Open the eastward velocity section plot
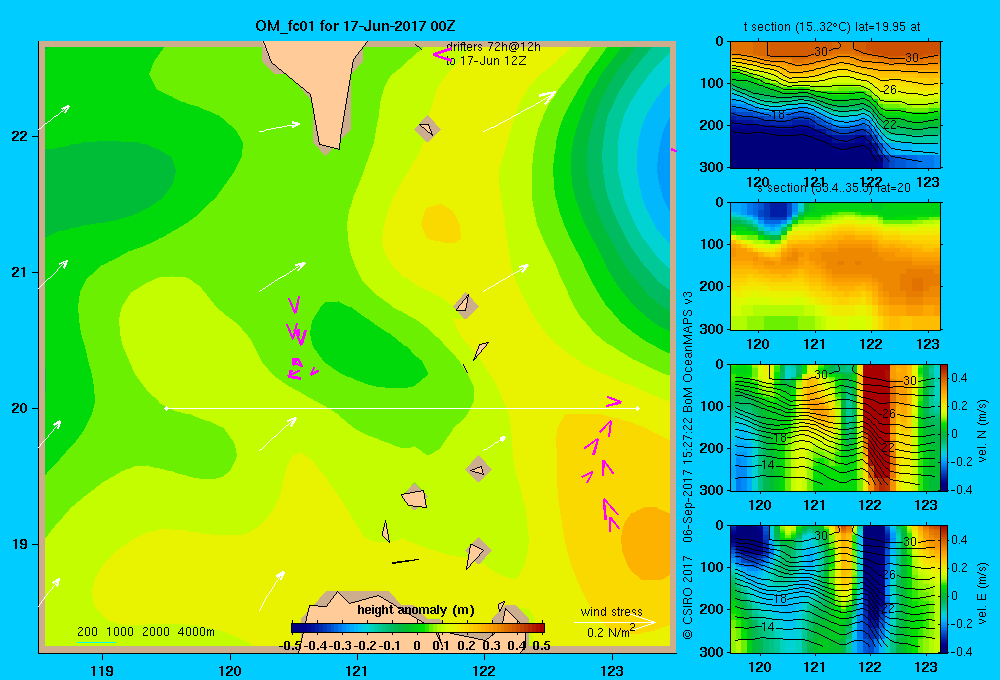Viewport: 1000px width, 680px height. coord(835,589)
